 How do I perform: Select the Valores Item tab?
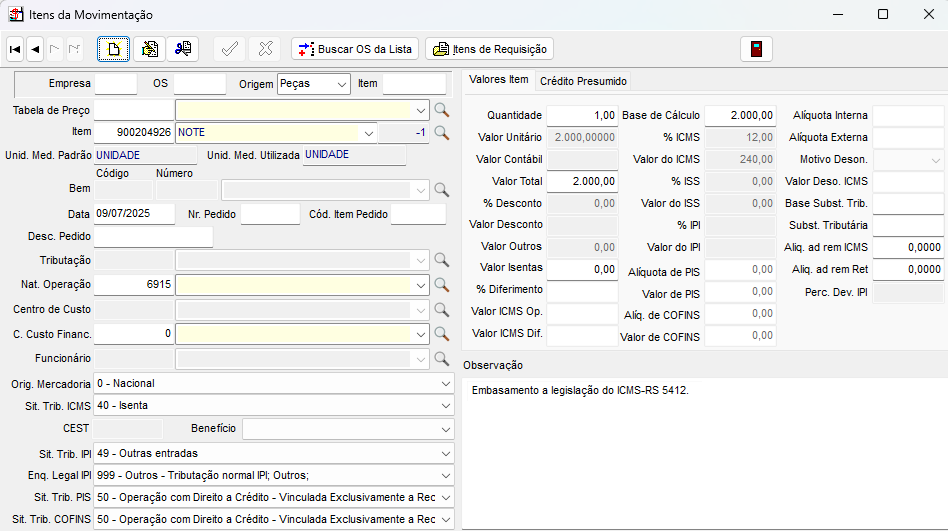(498, 80)
